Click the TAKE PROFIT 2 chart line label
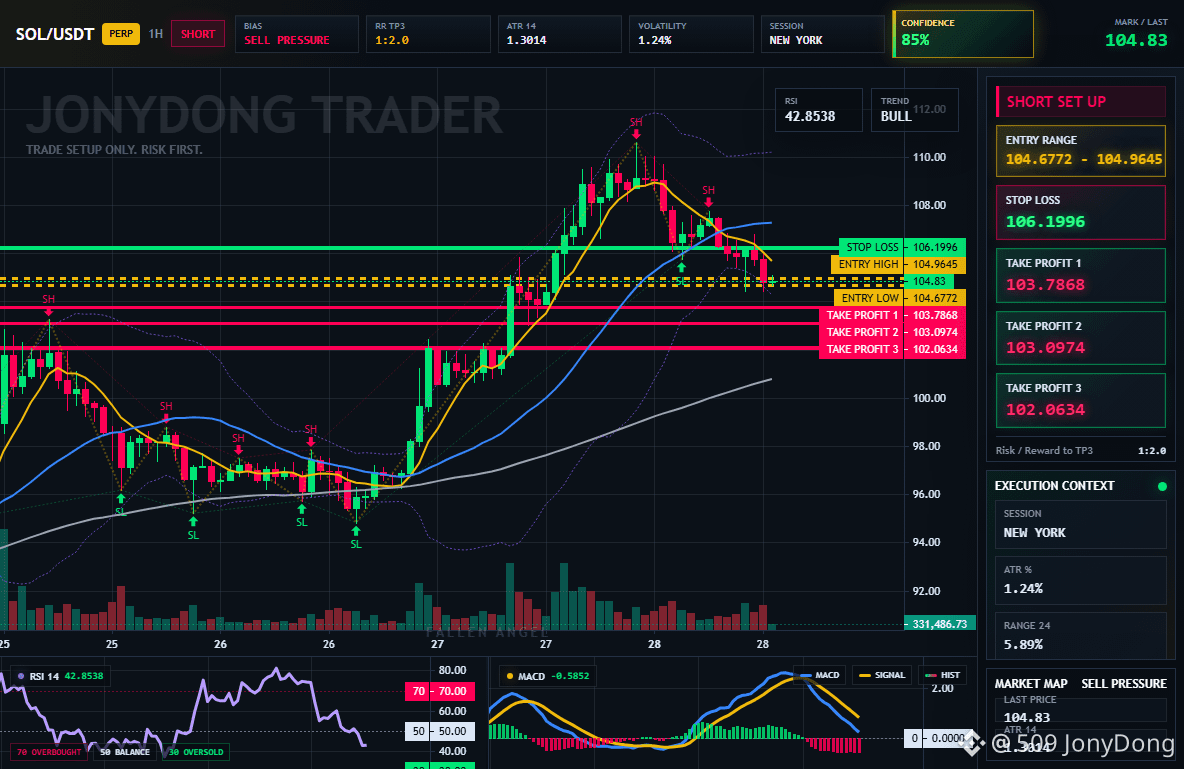This screenshot has height=769, width=1184. (x=892, y=332)
